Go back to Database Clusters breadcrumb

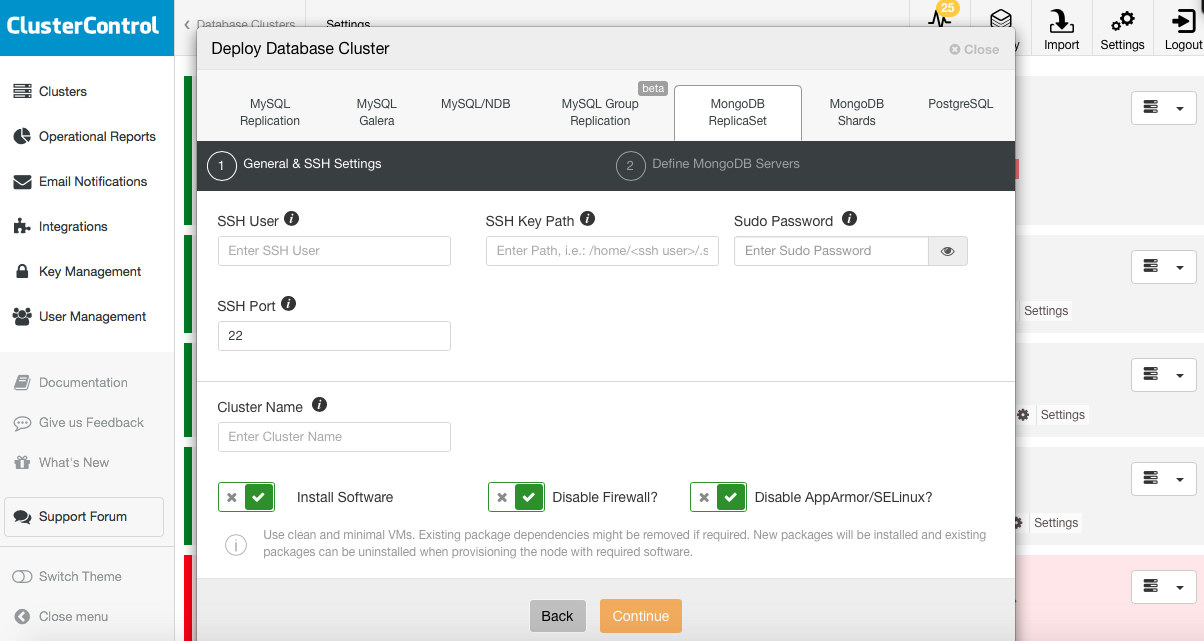coord(241,24)
